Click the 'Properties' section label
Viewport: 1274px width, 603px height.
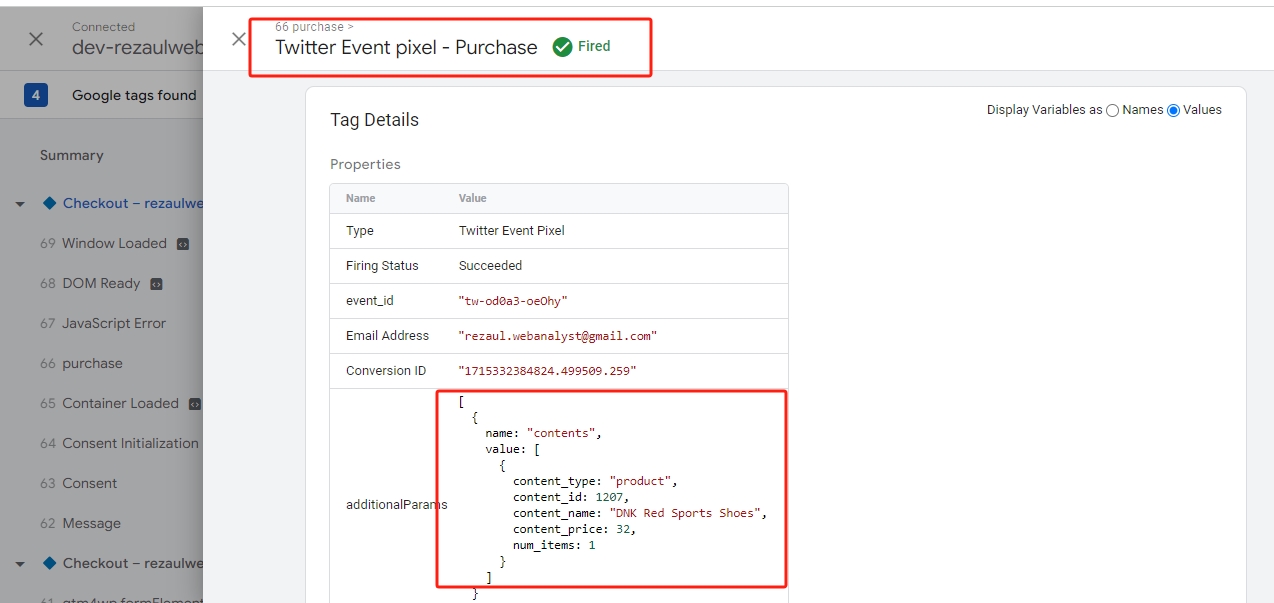[x=365, y=164]
